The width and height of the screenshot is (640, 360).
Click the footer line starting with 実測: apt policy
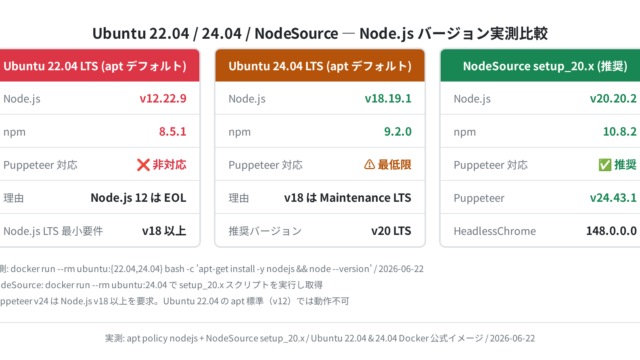[320, 338]
